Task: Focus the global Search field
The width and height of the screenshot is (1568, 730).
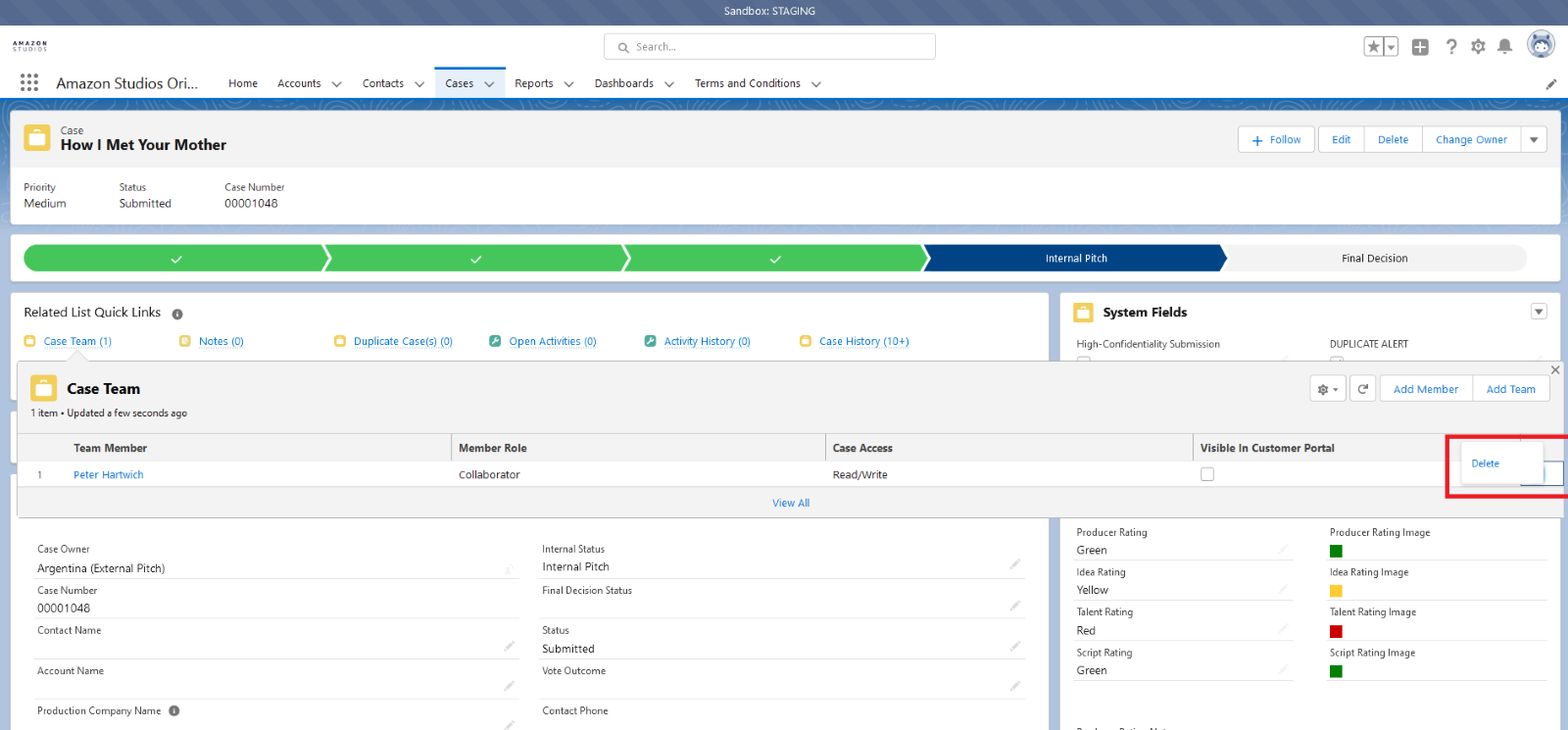Action: (769, 47)
